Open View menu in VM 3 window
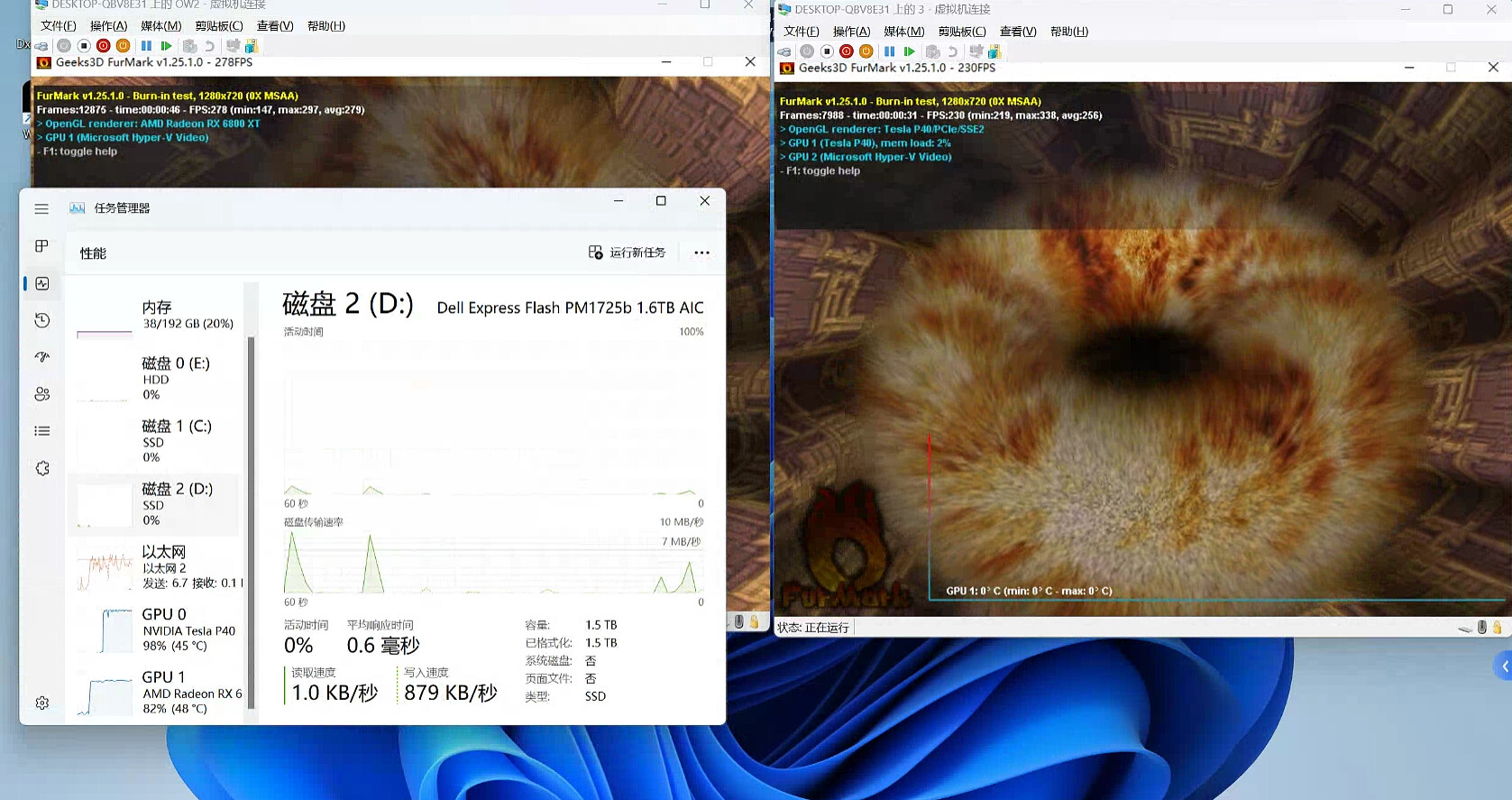 (1018, 32)
